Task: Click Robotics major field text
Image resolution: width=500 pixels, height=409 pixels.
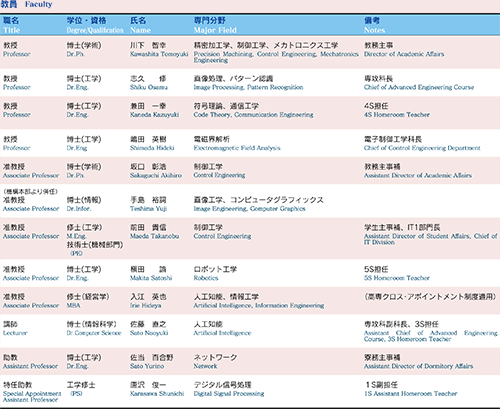Action: pyautogui.click(x=206, y=278)
